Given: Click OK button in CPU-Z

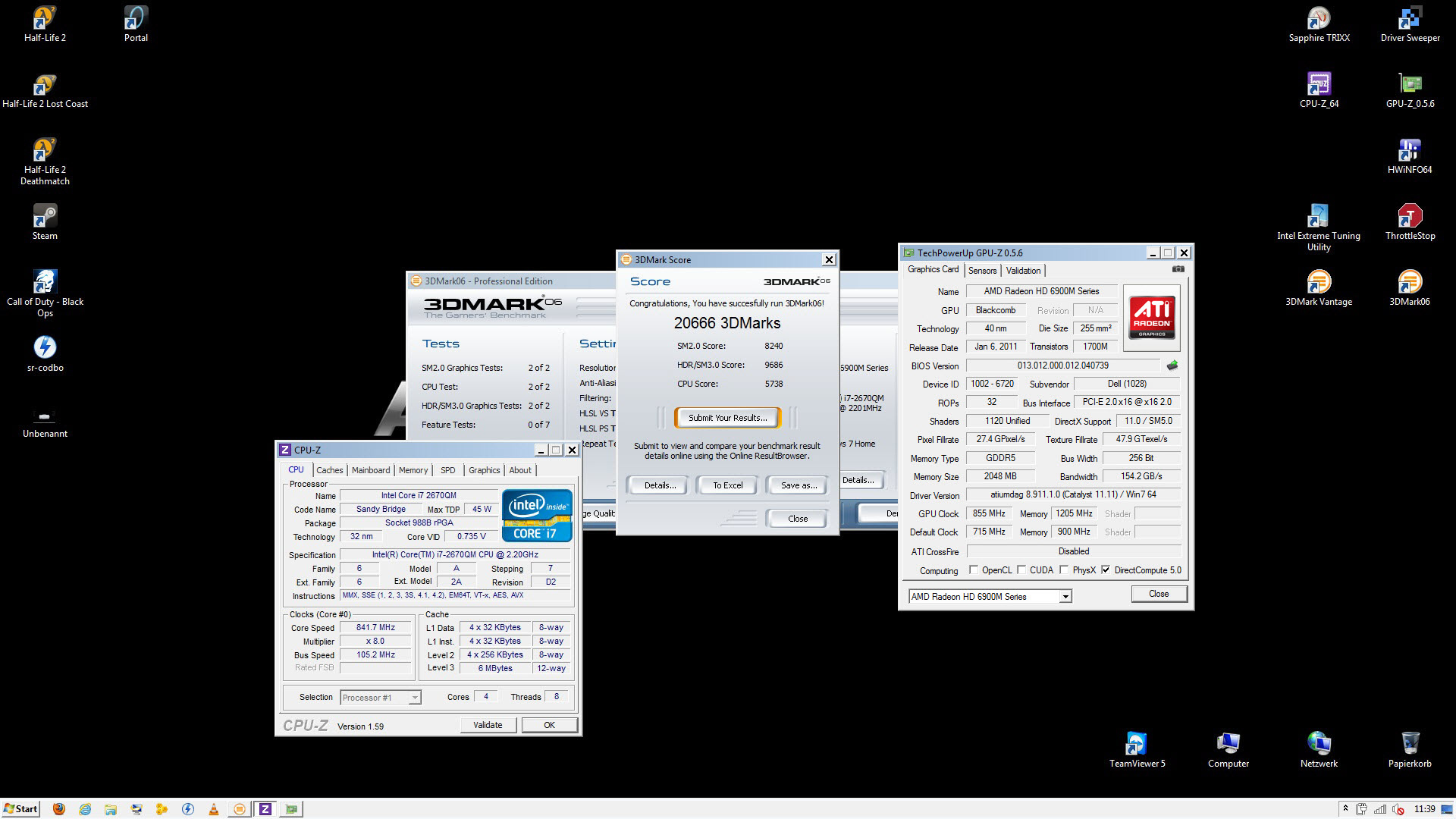Looking at the screenshot, I should [549, 725].
